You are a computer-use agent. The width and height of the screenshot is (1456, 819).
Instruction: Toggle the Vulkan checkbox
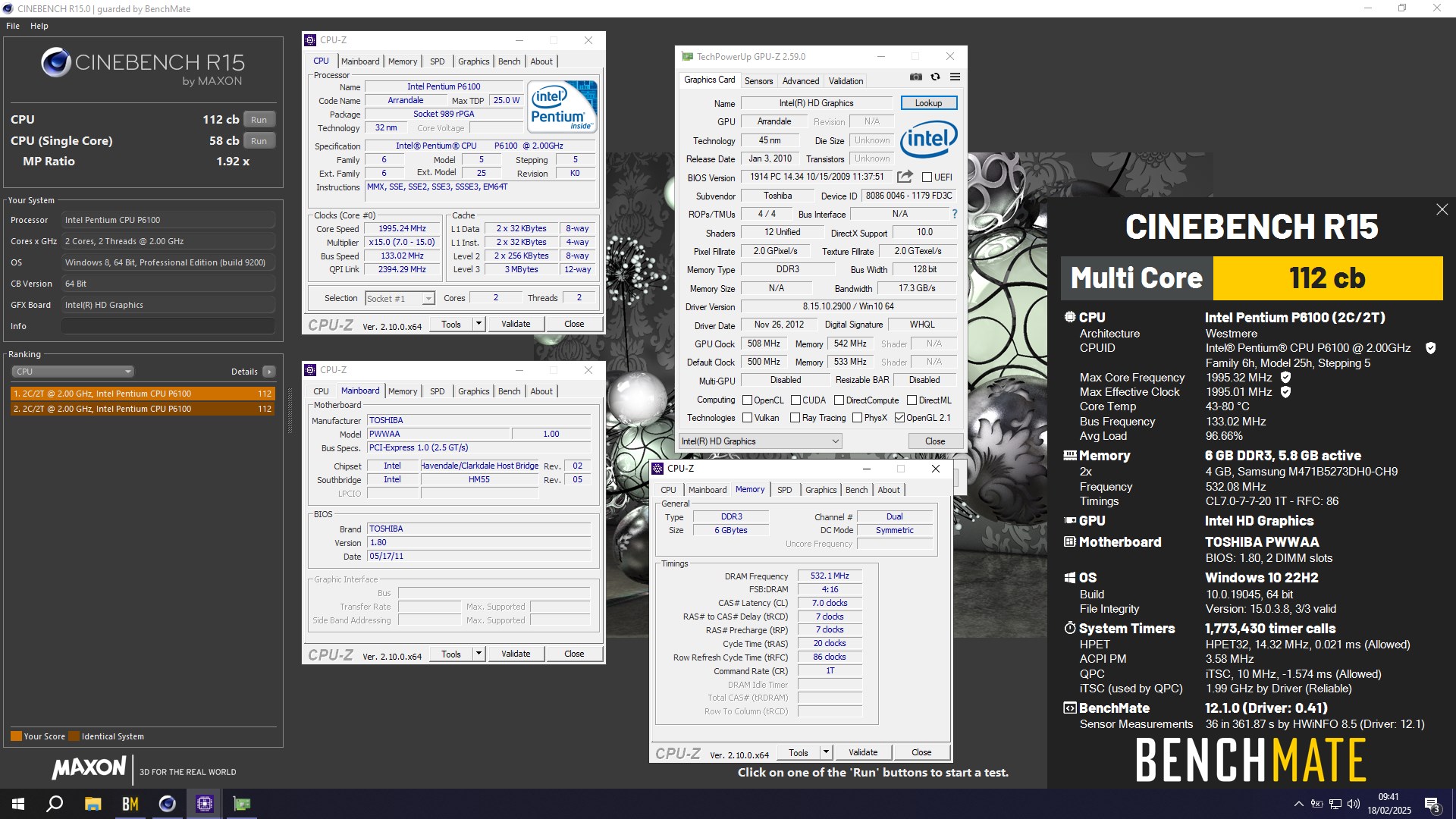pyautogui.click(x=747, y=418)
